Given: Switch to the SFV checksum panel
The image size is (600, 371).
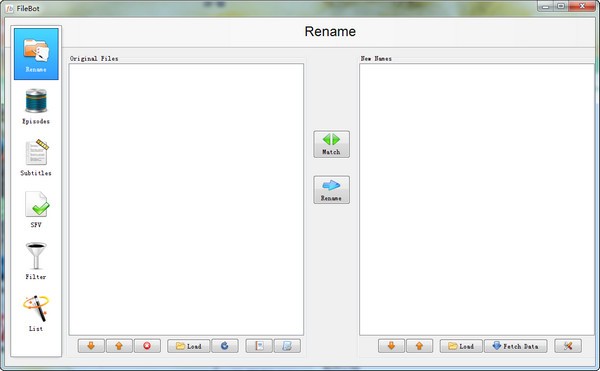Looking at the screenshot, I should (x=36, y=210).
